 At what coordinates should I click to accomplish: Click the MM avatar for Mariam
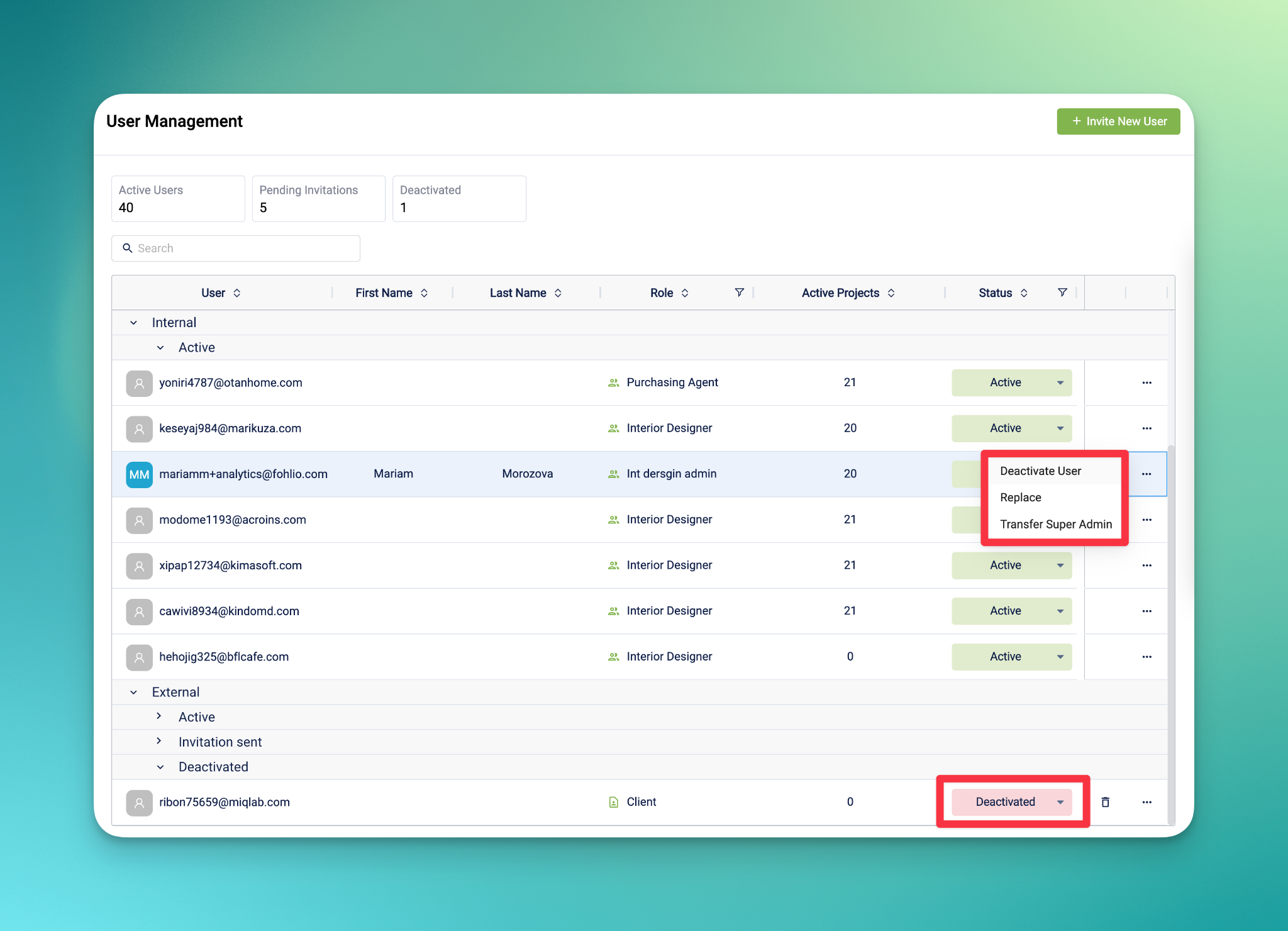tap(139, 474)
